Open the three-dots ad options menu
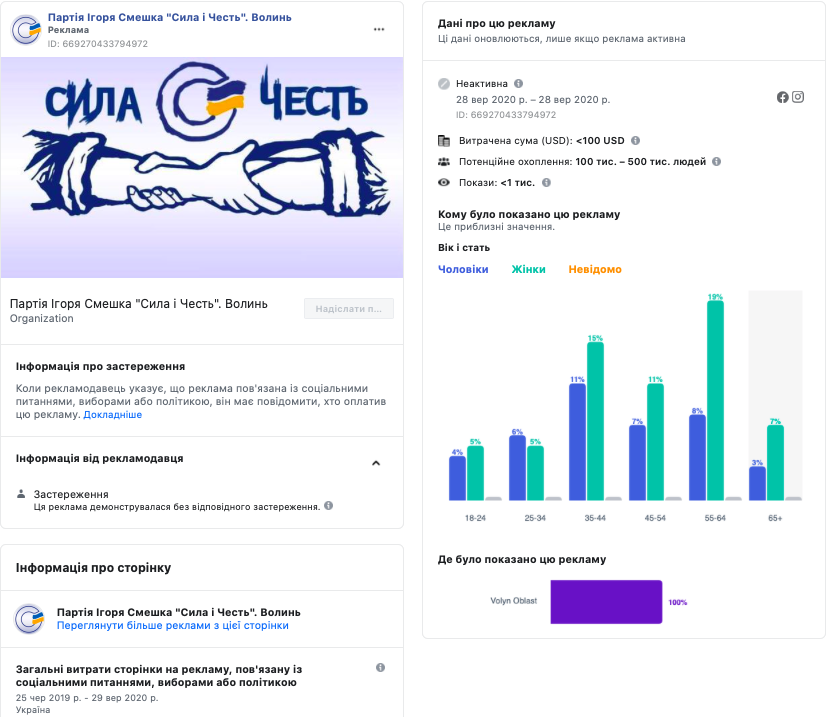 [379, 30]
